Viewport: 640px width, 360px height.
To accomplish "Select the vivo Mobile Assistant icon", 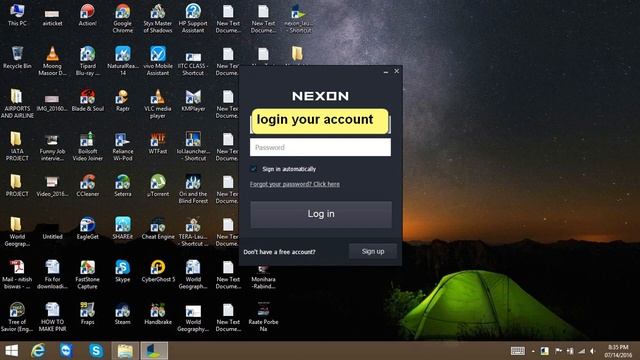I will coord(158,61).
